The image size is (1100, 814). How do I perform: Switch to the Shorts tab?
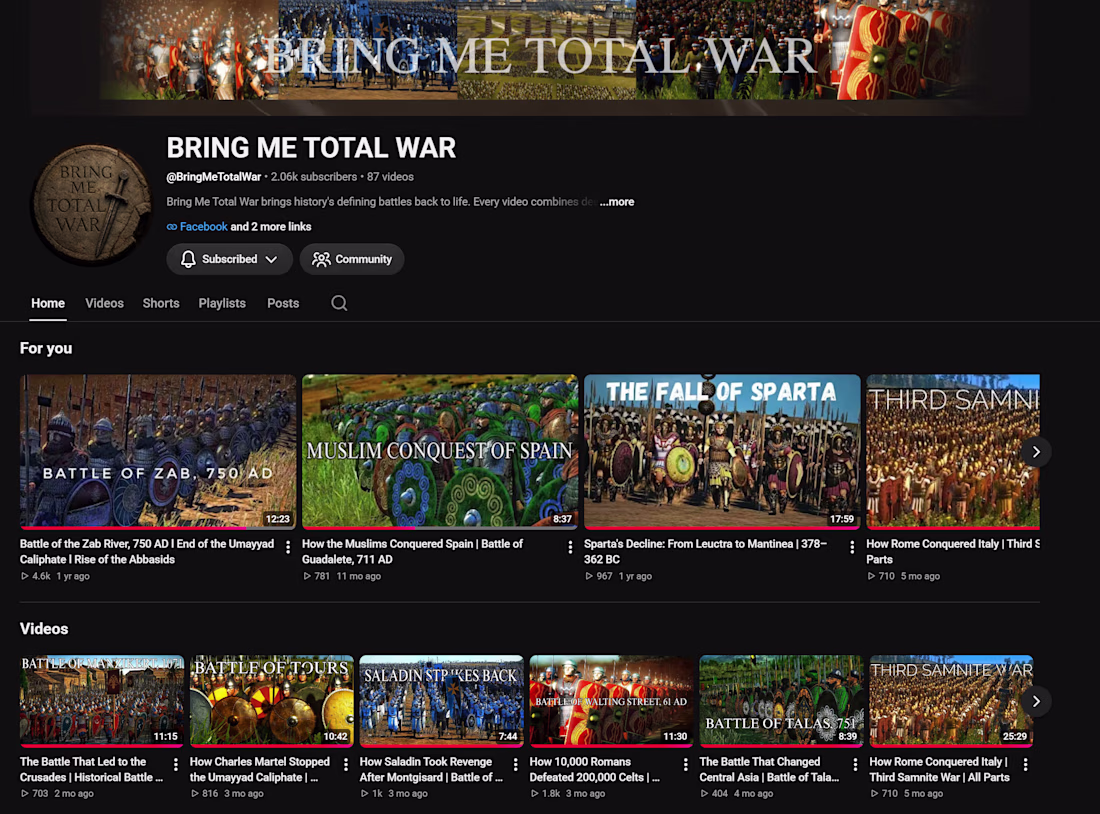tap(161, 303)
